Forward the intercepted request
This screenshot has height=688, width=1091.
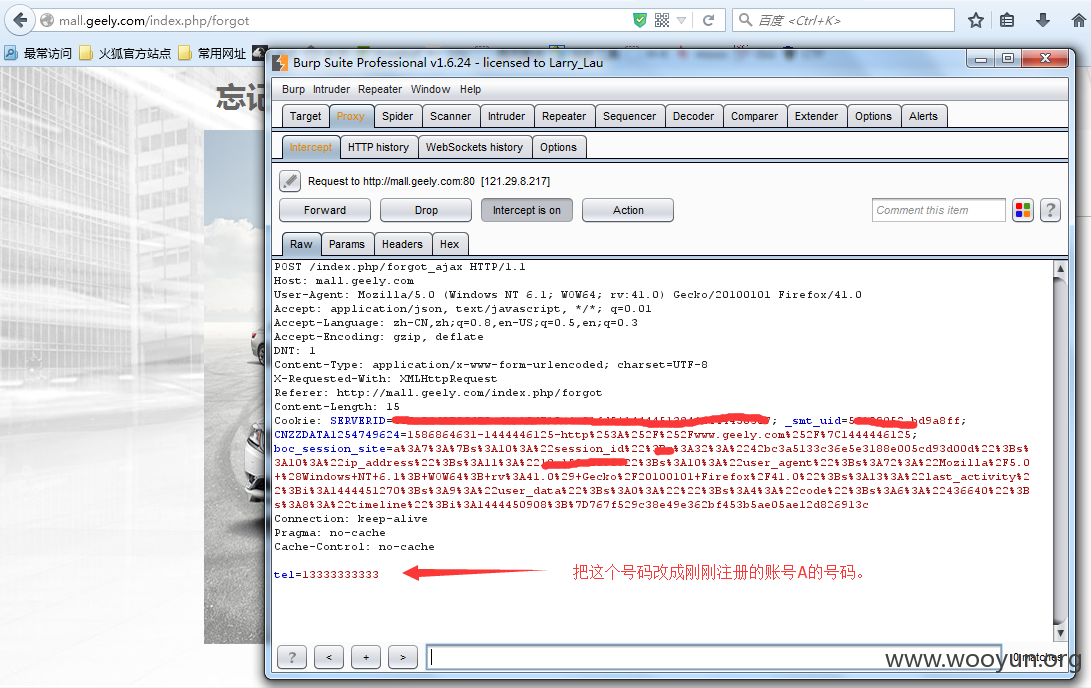[325, 210]
